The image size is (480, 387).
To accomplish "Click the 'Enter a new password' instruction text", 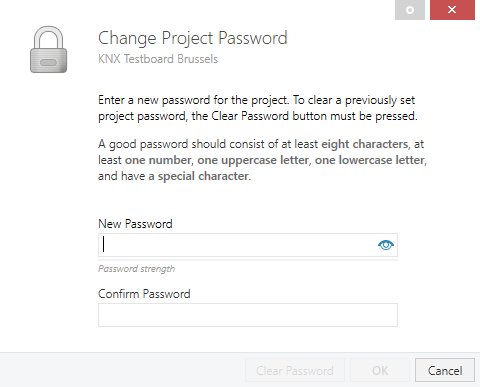I will 258,108.
